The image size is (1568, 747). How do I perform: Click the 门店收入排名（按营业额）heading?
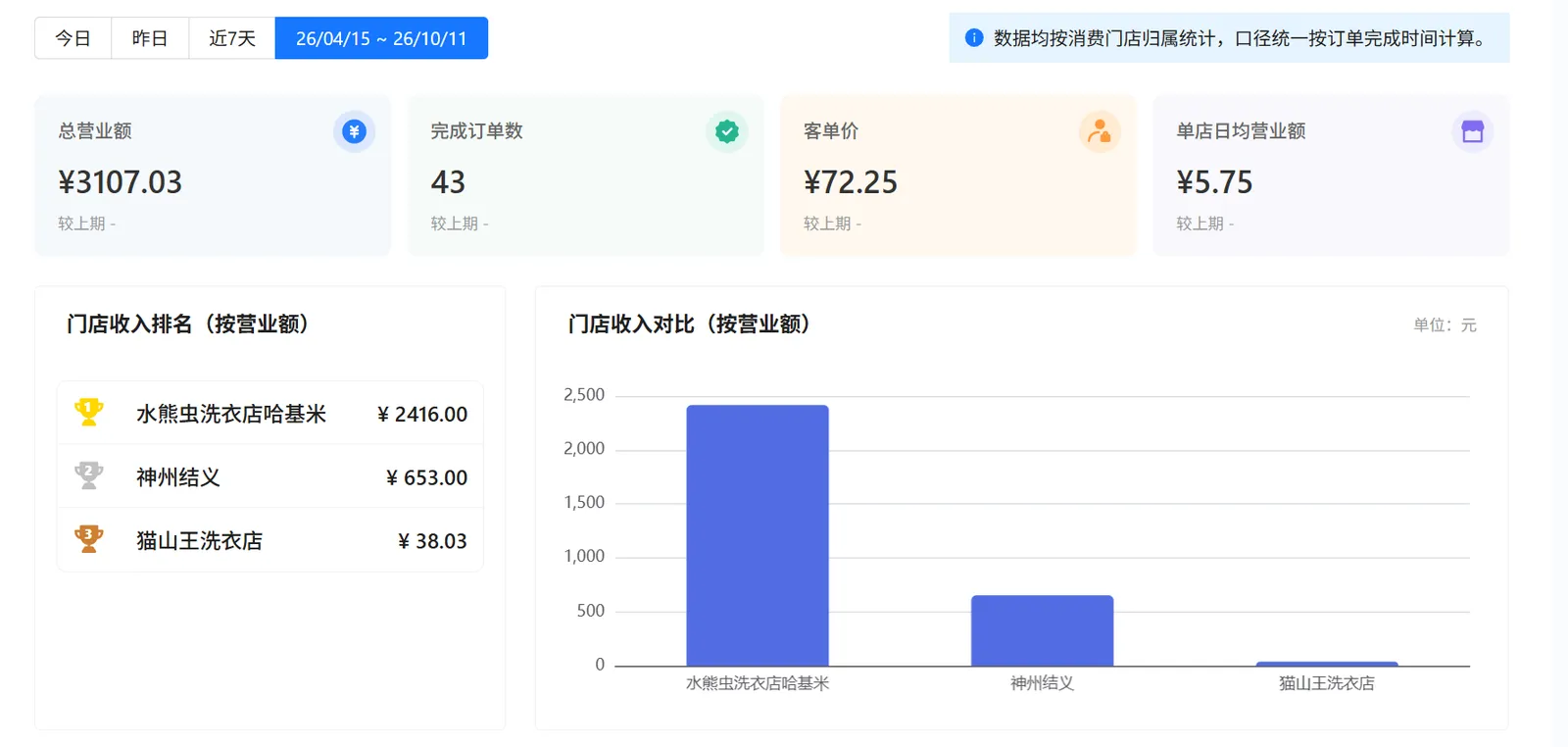pyautogui.click(x=187, y=324)
